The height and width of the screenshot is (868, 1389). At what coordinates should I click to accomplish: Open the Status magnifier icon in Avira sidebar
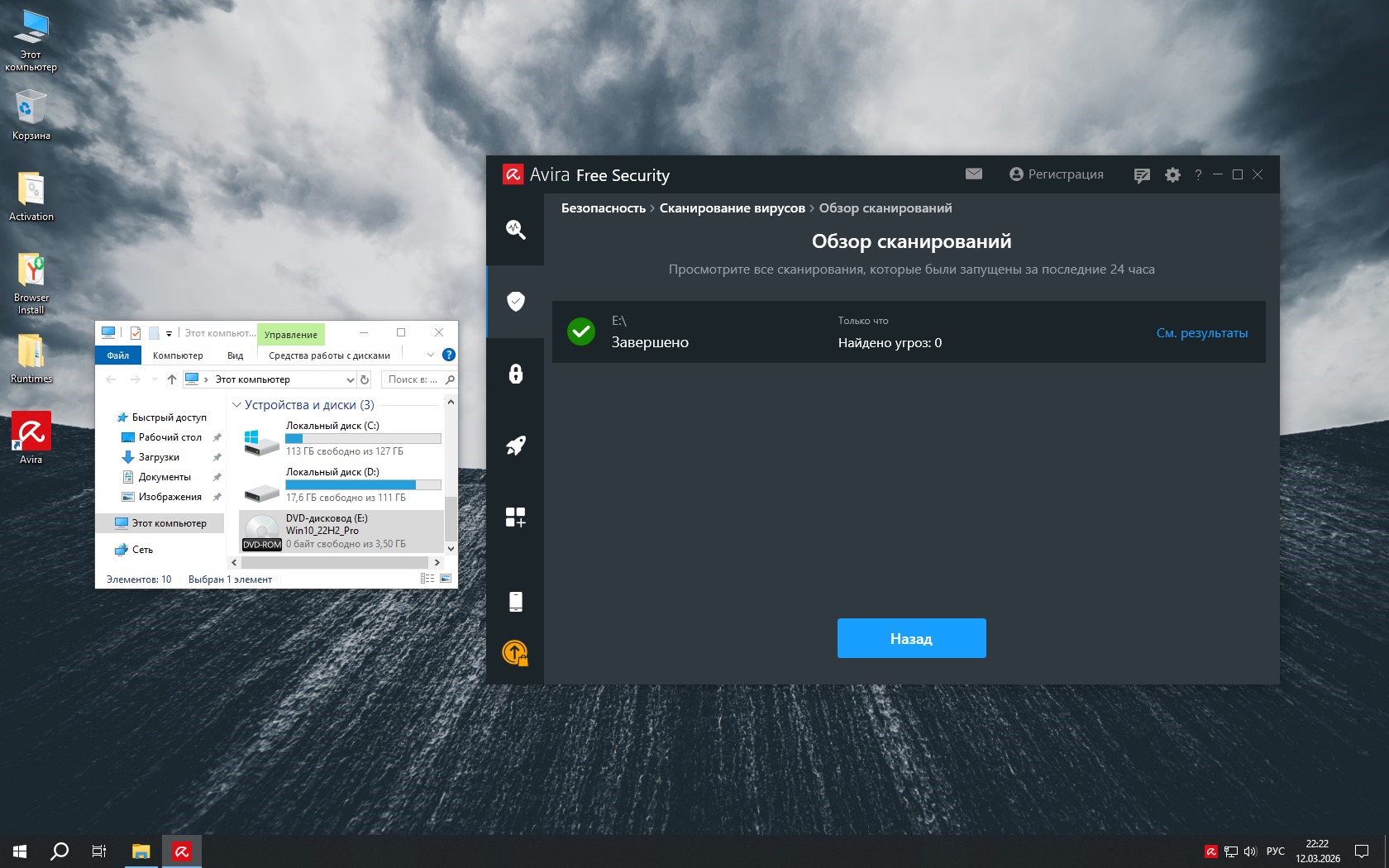click(x=515, y=230)
